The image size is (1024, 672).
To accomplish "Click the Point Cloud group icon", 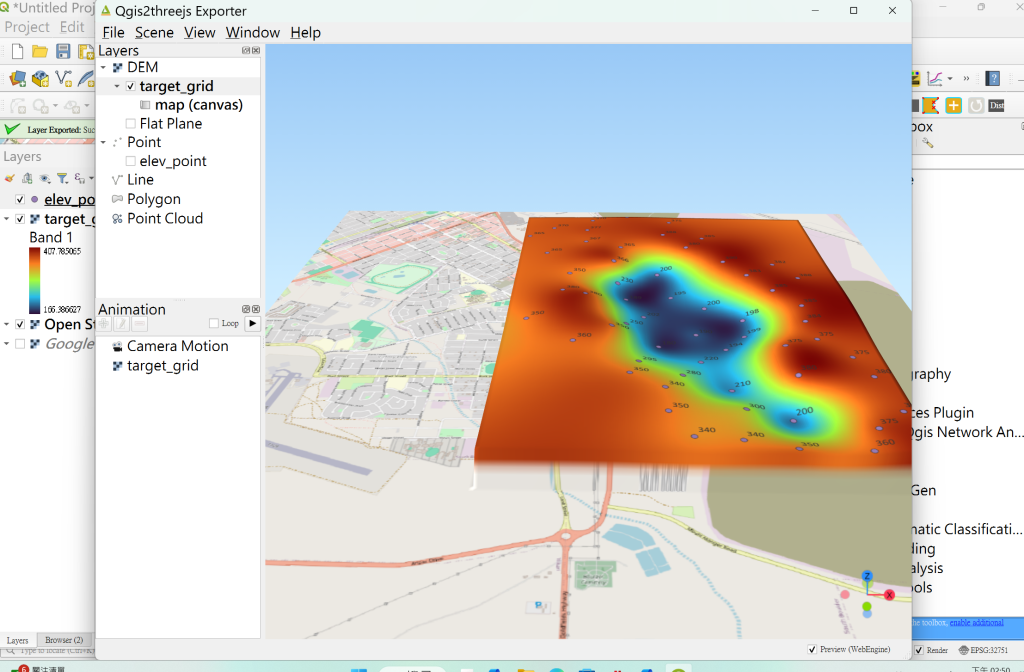I will 118,219.
